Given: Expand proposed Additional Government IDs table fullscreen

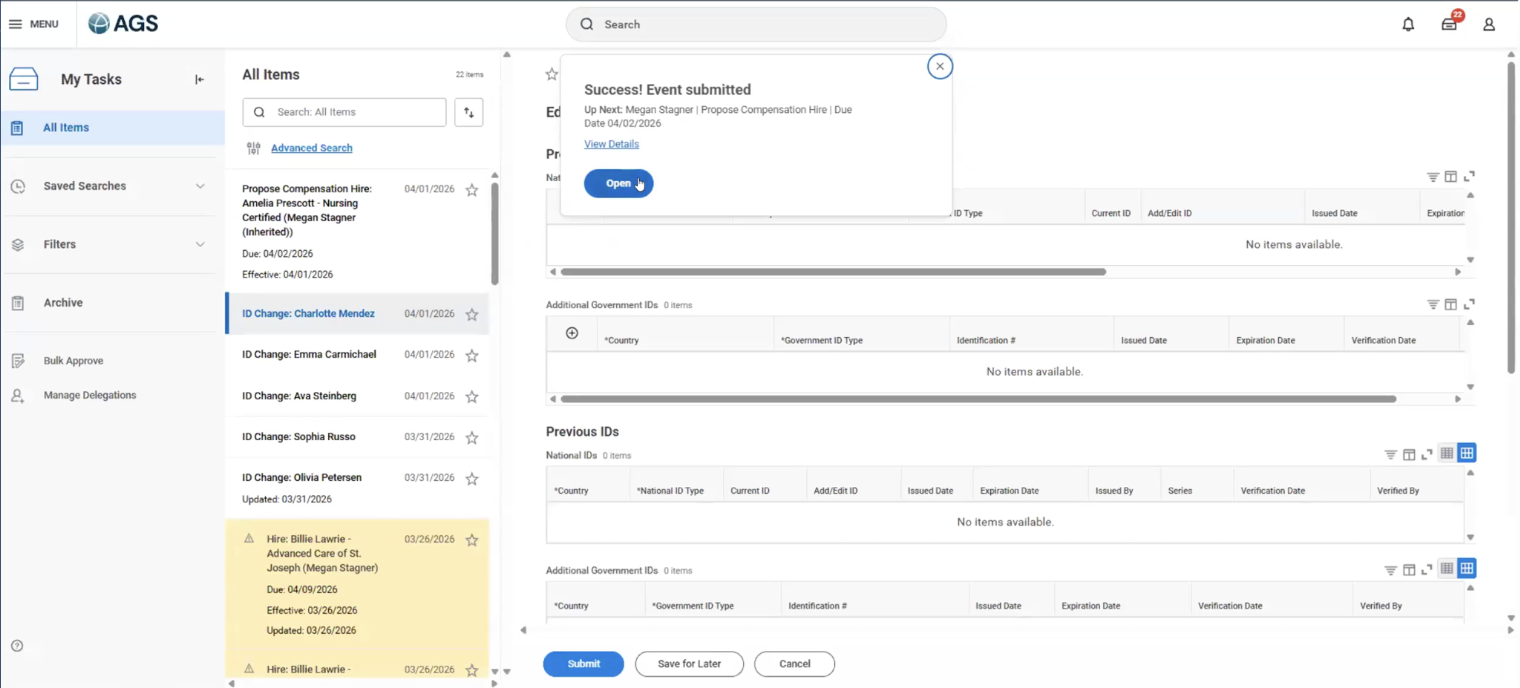Looking at the screenshot, I should tap(1469, 305).
